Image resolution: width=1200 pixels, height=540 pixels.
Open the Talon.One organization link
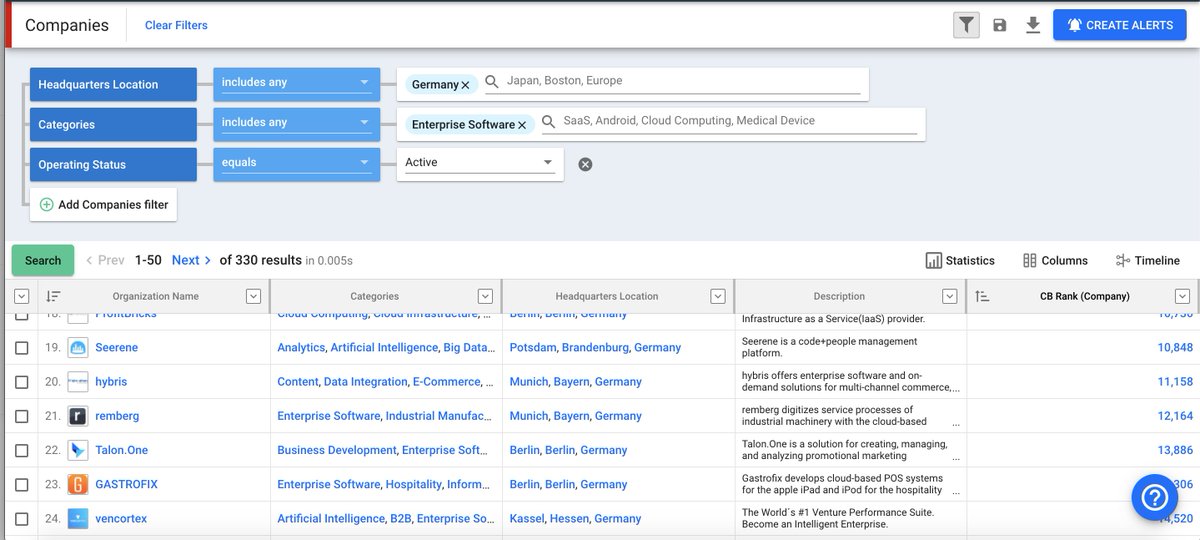122,450
